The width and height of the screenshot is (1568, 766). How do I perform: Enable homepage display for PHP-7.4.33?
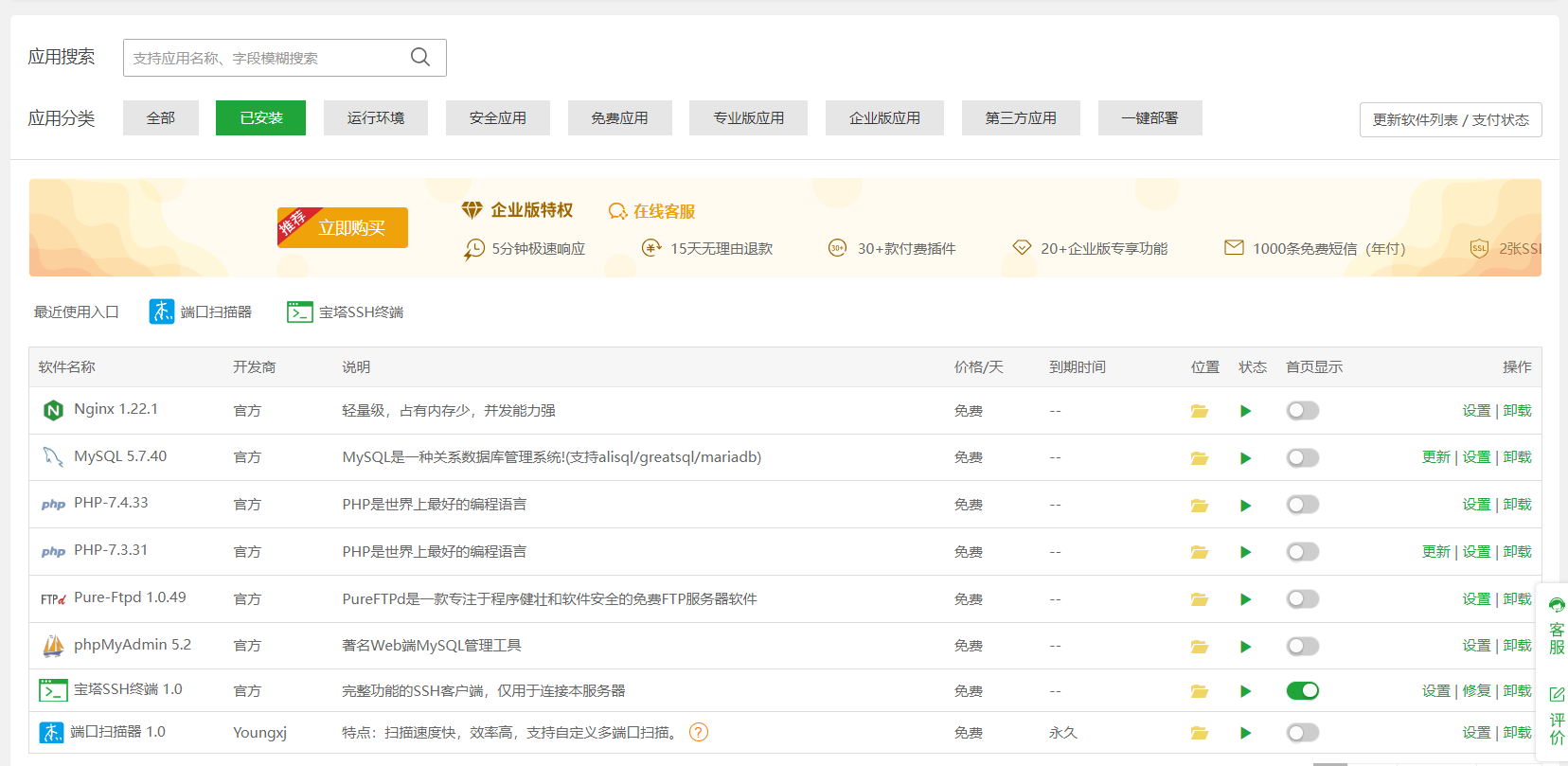tap(1303, 505)
